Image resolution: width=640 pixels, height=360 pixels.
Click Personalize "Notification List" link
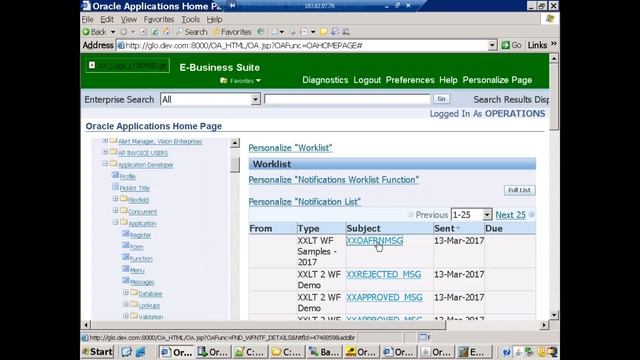tap(304, 202)
